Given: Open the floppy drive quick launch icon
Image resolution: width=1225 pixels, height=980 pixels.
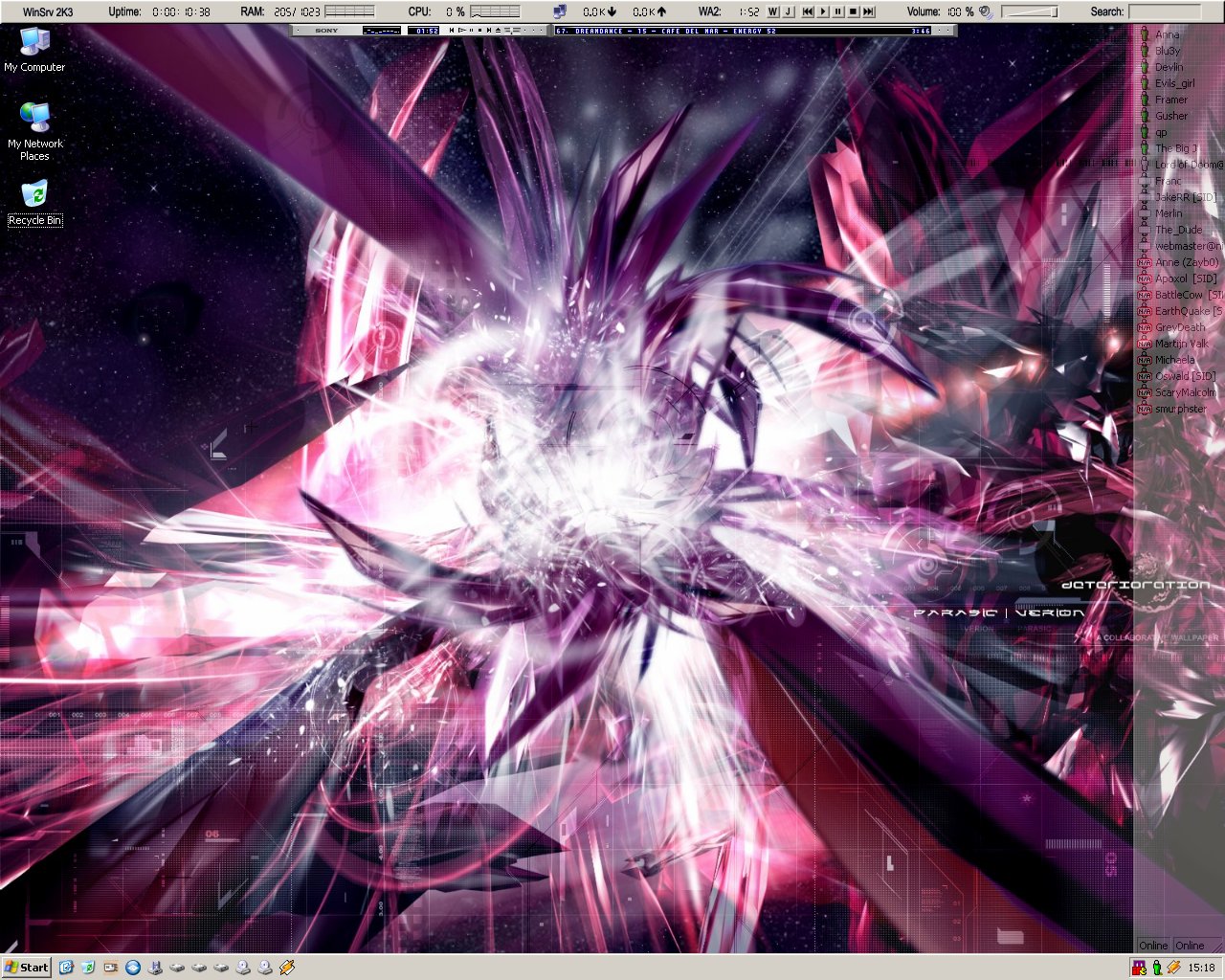Looking at the screenshot, I should point(155,968).
